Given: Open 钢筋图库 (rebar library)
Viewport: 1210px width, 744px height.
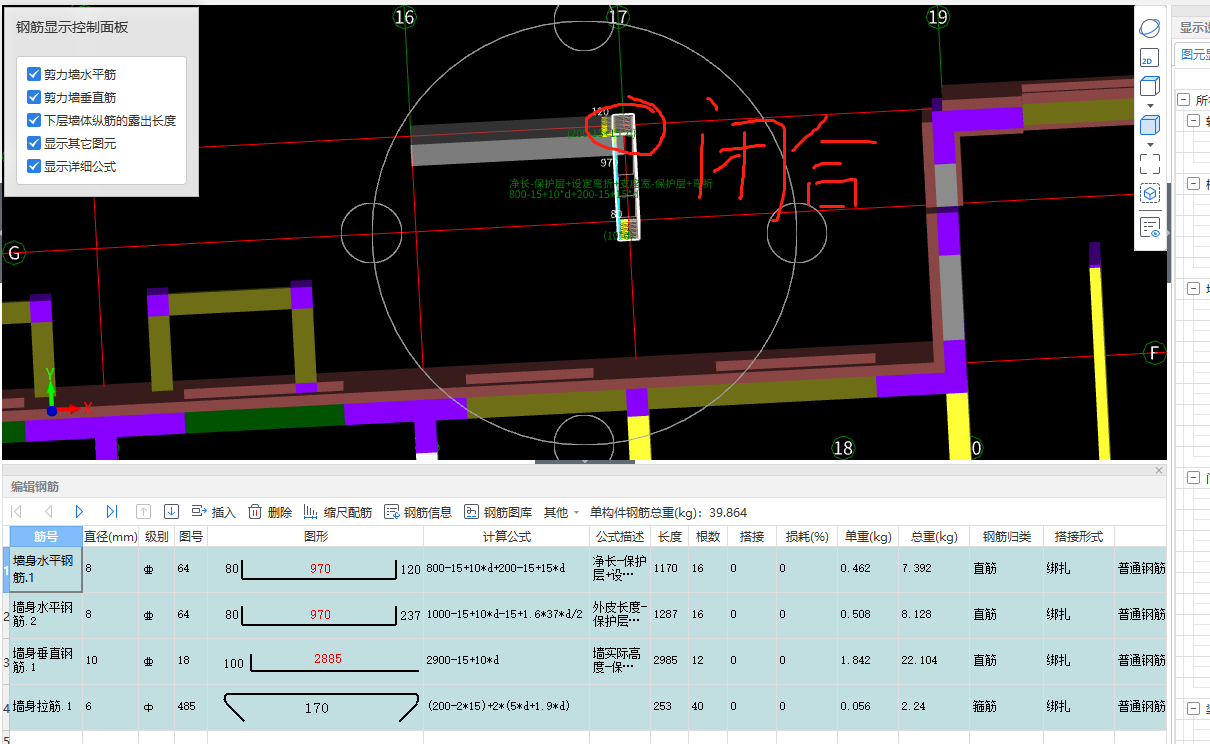Looking at the screenshot, I should [x=498, y=512].
